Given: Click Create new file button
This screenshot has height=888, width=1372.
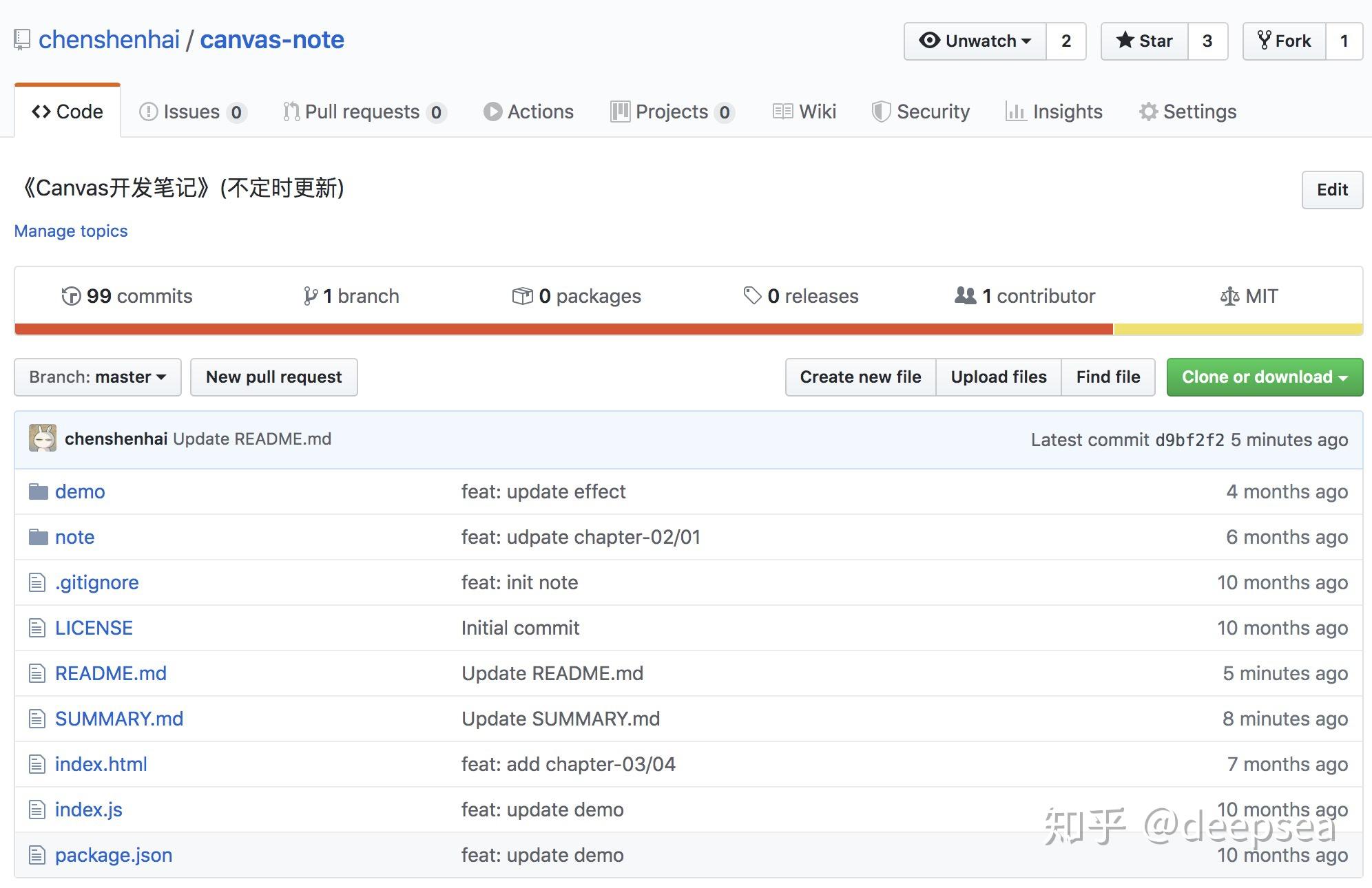Looking at the screenshot, I should coord(860,377).
